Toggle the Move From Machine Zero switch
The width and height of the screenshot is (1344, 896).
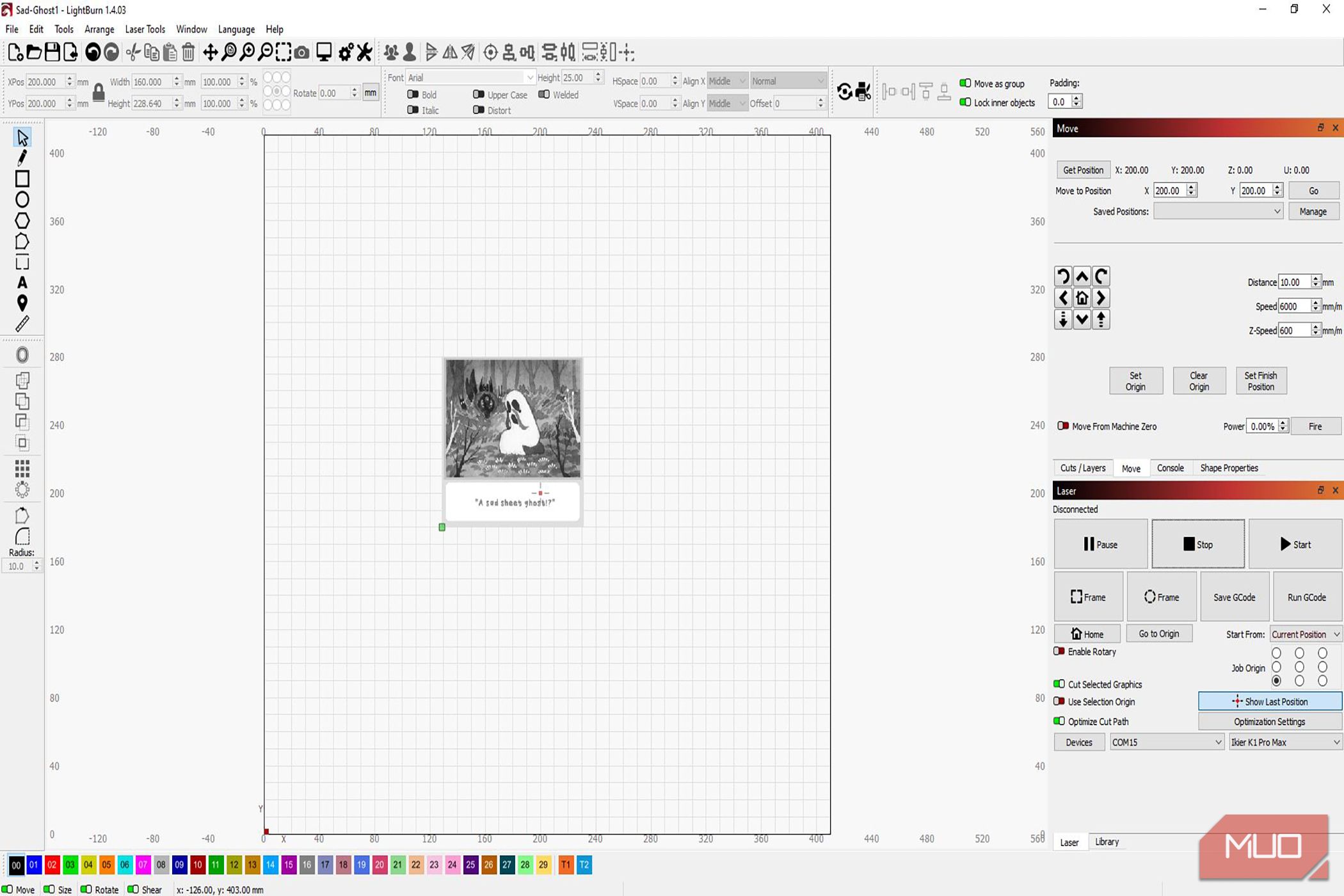(1063, 426)
